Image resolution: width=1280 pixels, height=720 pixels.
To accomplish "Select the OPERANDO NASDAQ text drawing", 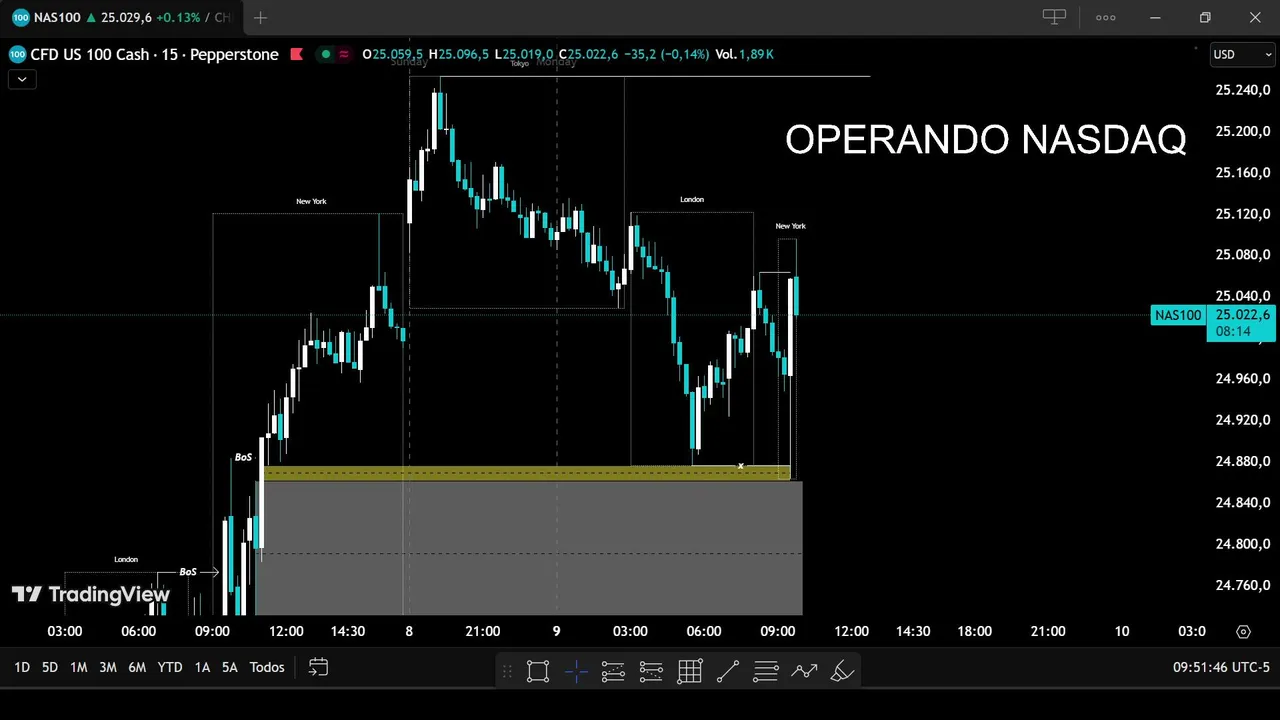I will [x=986, y=140].
